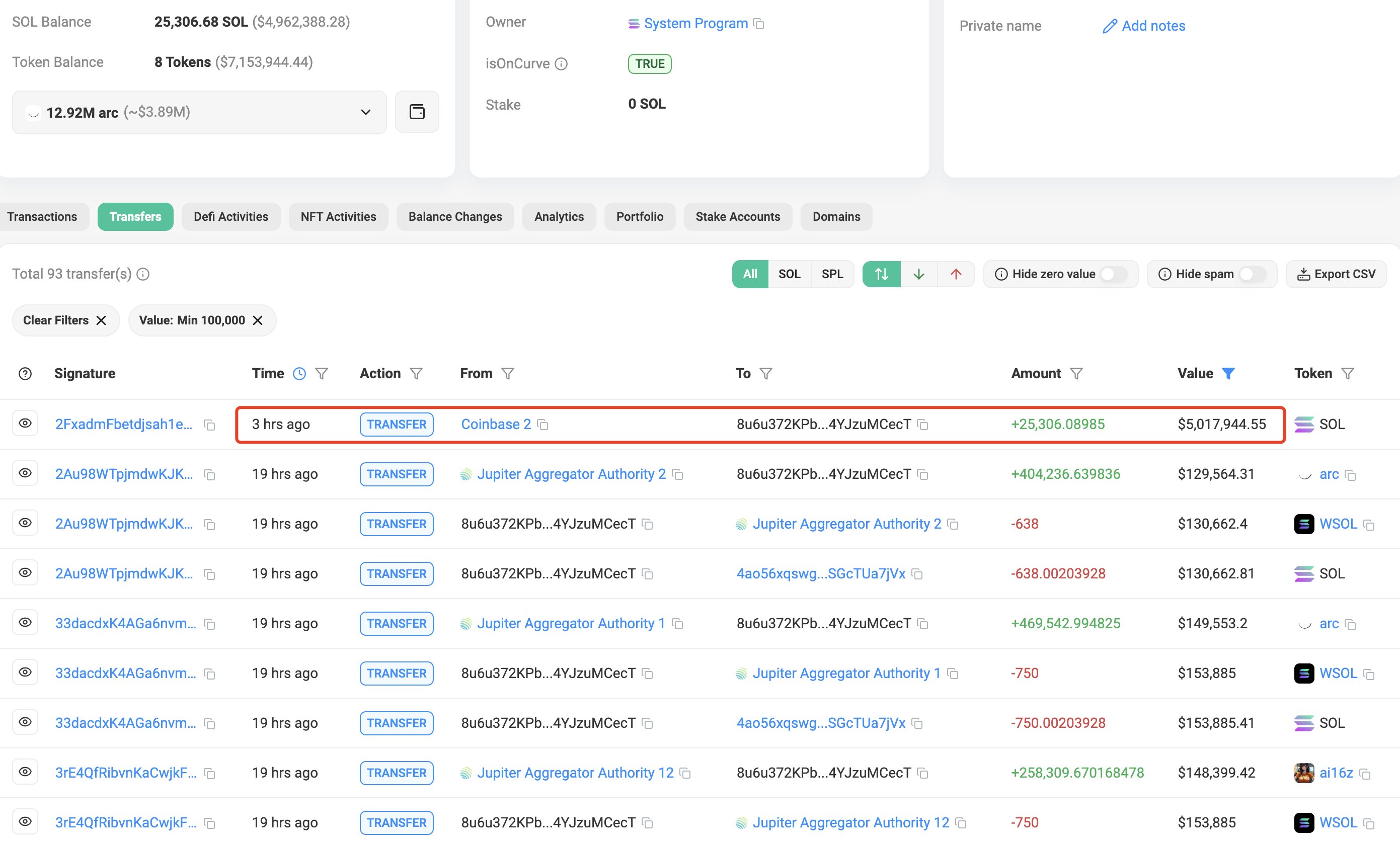Open signature 33dacdxK4AGa6nvm in -750 WSOL row
Screen dimensions: 1400x843
tap(126, 673)
